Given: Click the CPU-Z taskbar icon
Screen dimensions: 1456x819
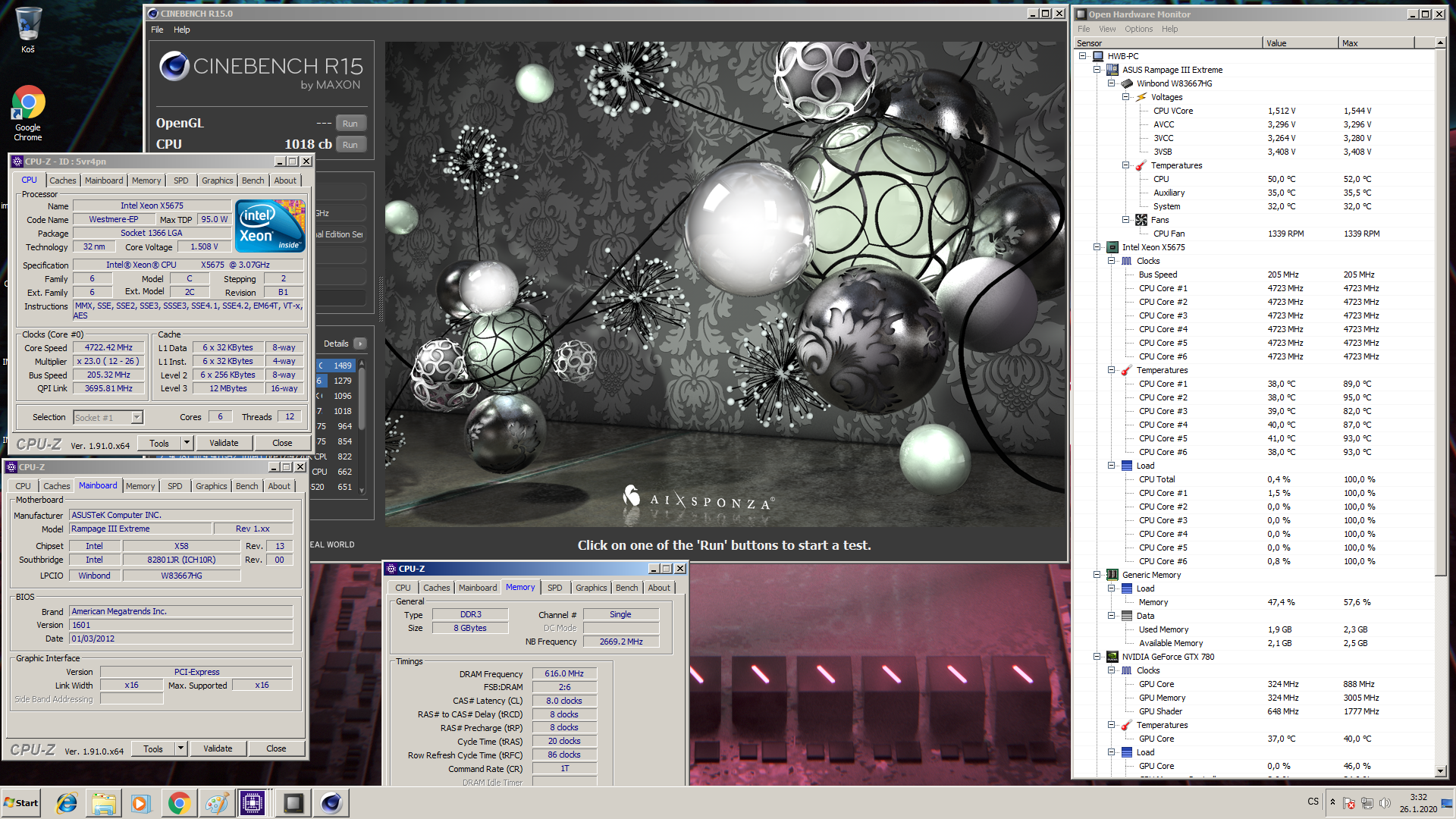Looking at the screenshot, I should tap(253, 803).
